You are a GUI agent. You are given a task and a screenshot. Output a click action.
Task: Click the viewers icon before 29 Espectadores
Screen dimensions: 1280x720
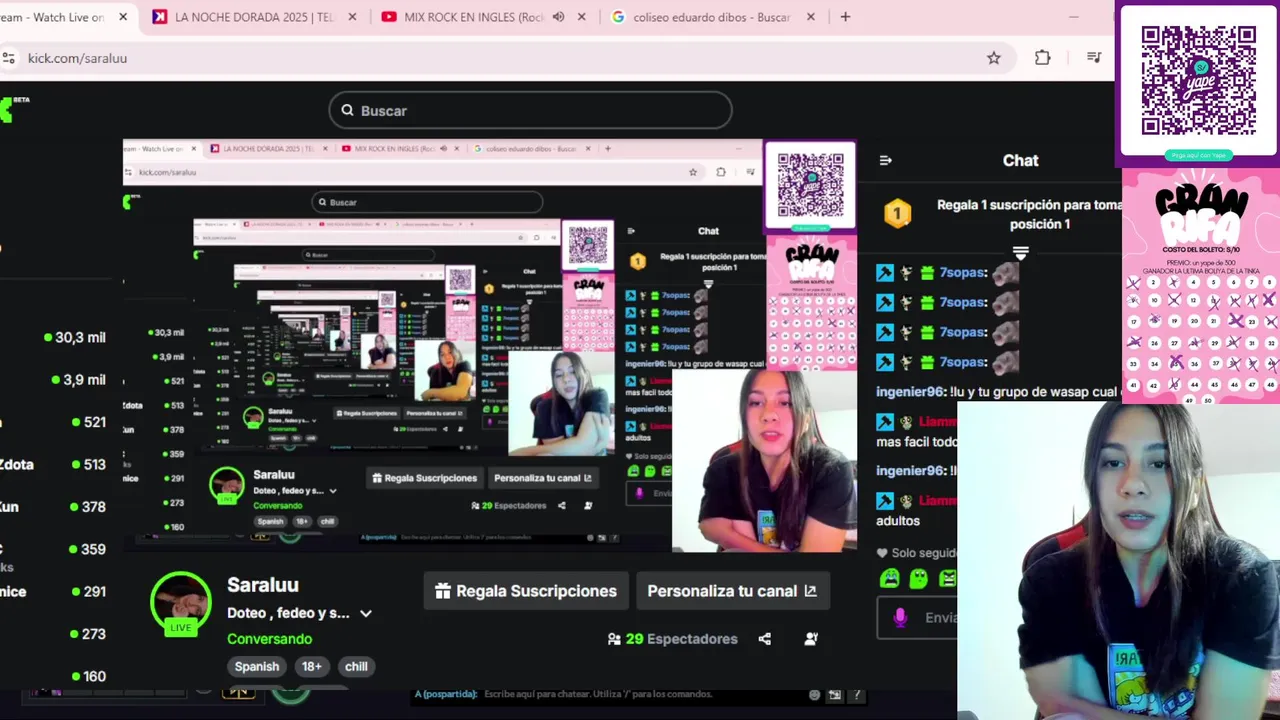pos(614,639)
